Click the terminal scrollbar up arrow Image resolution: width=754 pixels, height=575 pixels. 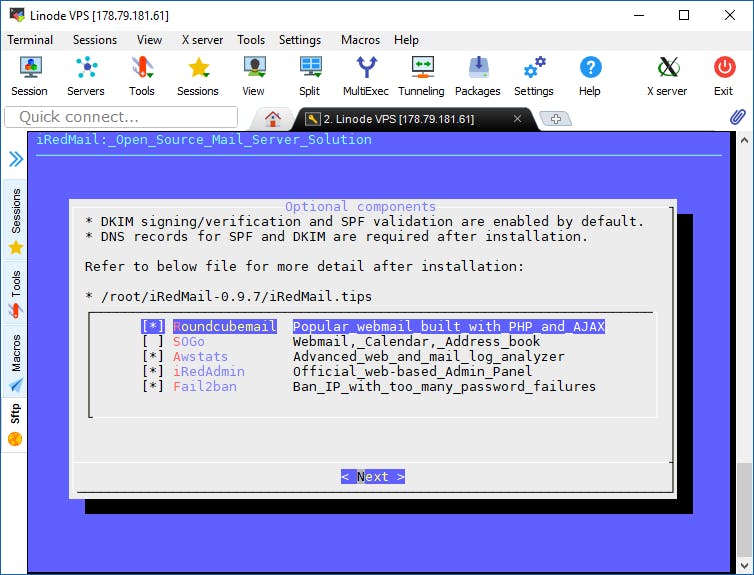[x=744, y=140]
